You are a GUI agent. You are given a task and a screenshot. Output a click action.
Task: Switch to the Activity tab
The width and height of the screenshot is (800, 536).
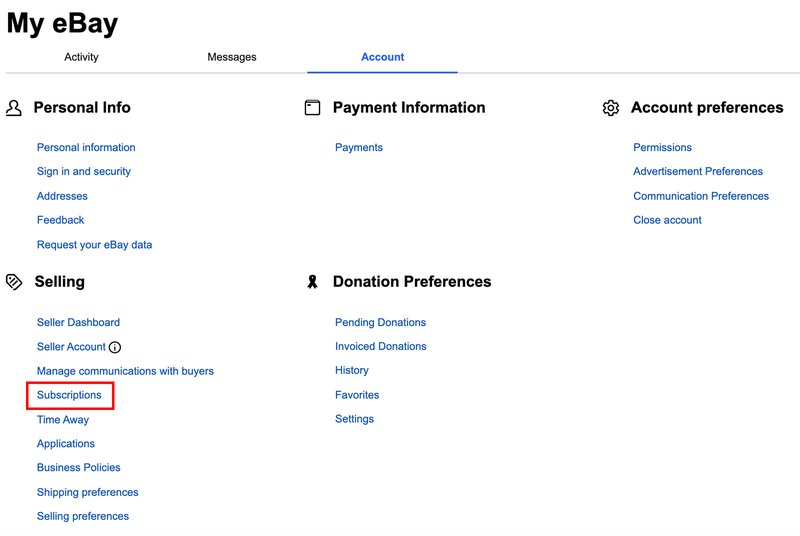[x=81, y=57]
